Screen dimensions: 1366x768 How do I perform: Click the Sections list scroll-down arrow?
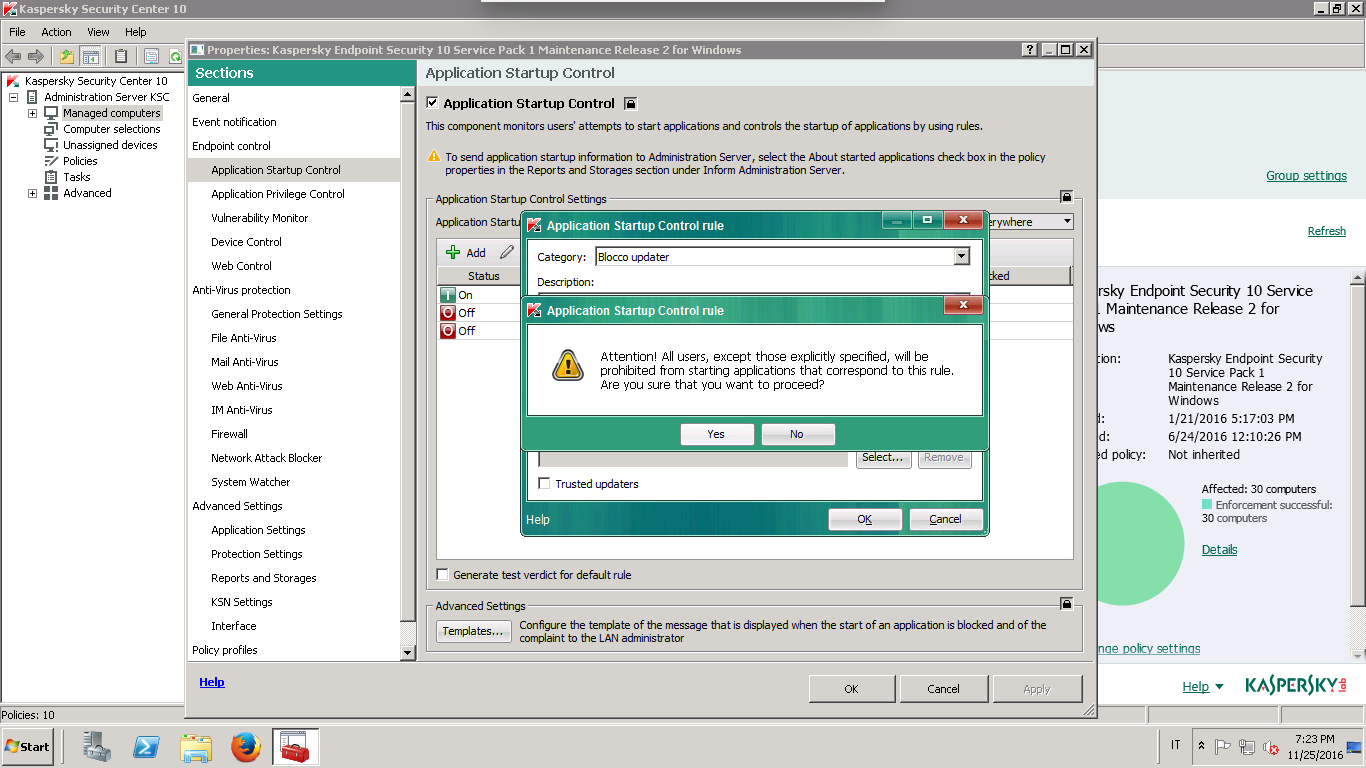pyautogui.click(x=407, y=653)
